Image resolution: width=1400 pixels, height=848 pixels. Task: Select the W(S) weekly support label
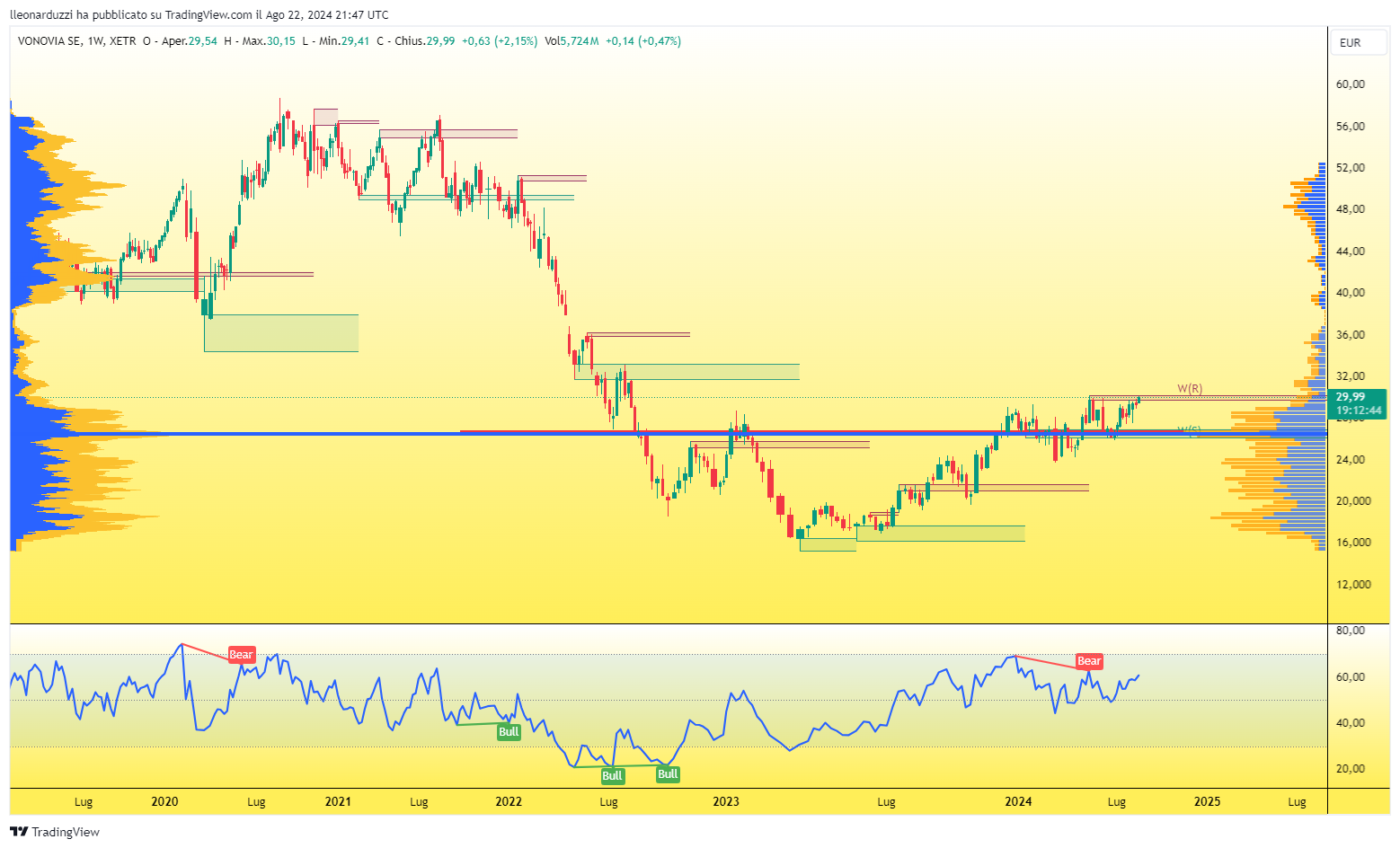point(1189,430)
